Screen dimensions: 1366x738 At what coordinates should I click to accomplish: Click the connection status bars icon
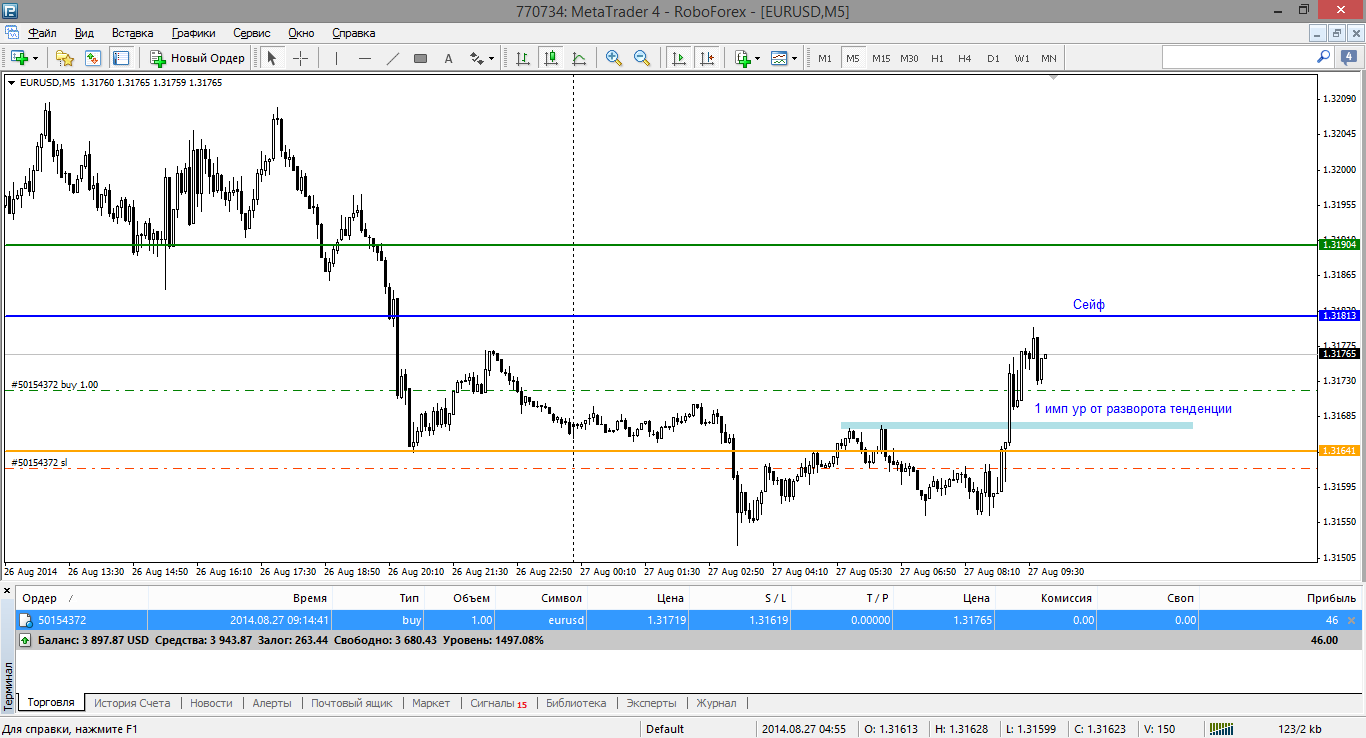(x=1222, y=729)
